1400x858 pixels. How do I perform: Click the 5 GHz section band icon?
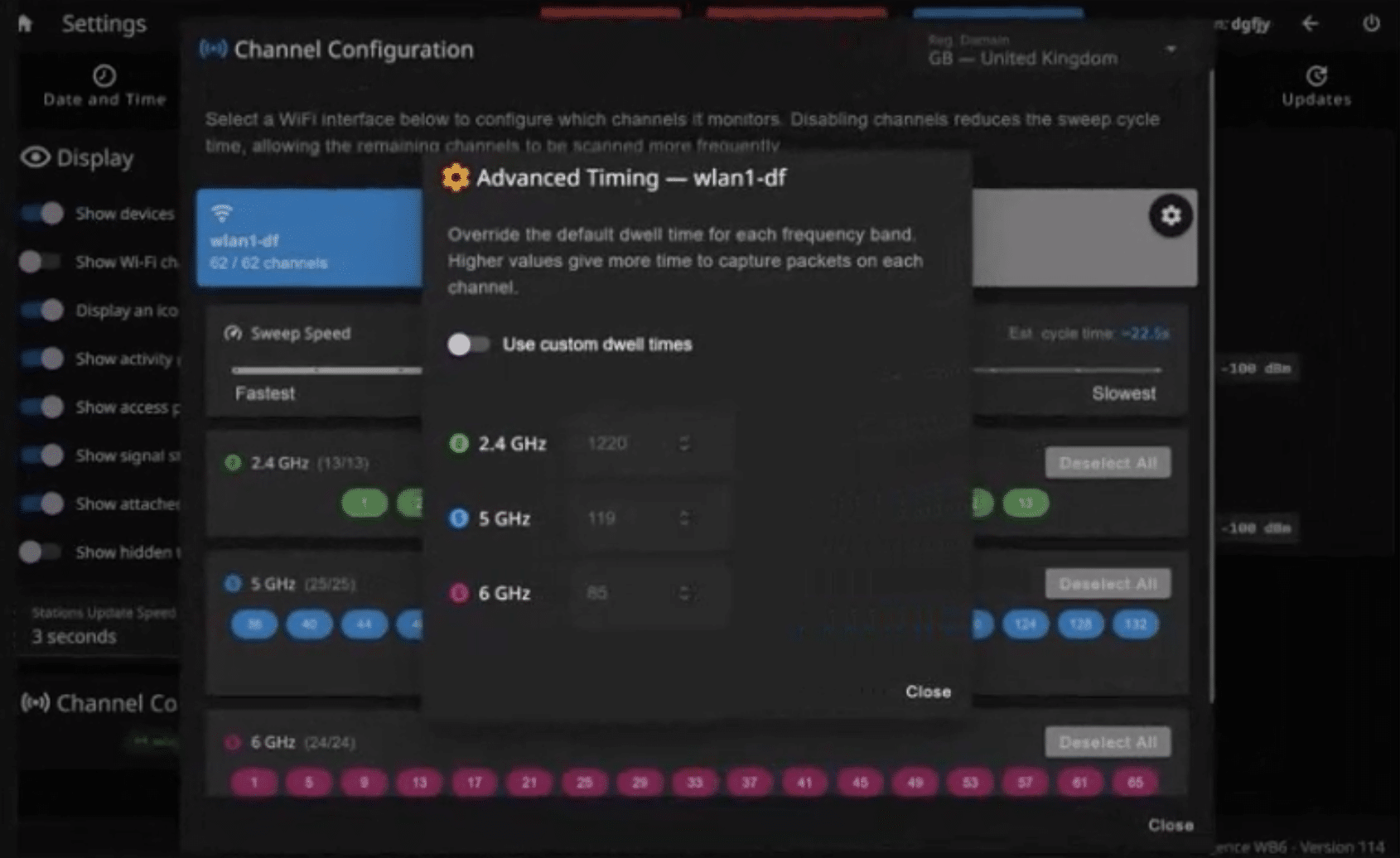click(233, 584)
